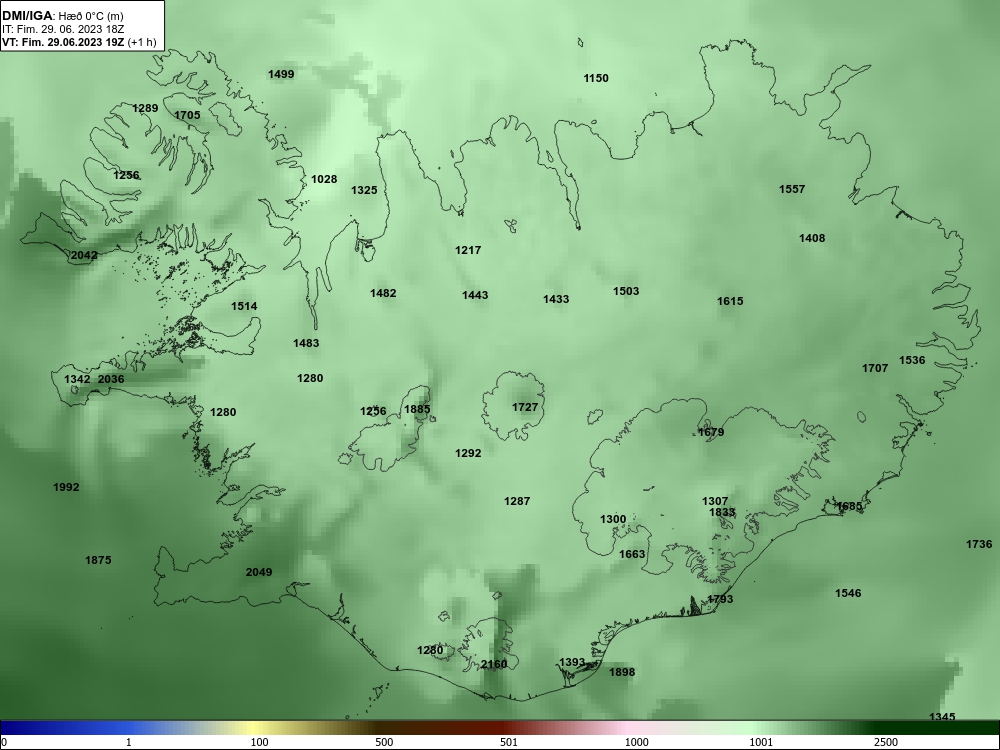Click the 1536 height label
Viewport: 1000px width, 750px height.
912,360
